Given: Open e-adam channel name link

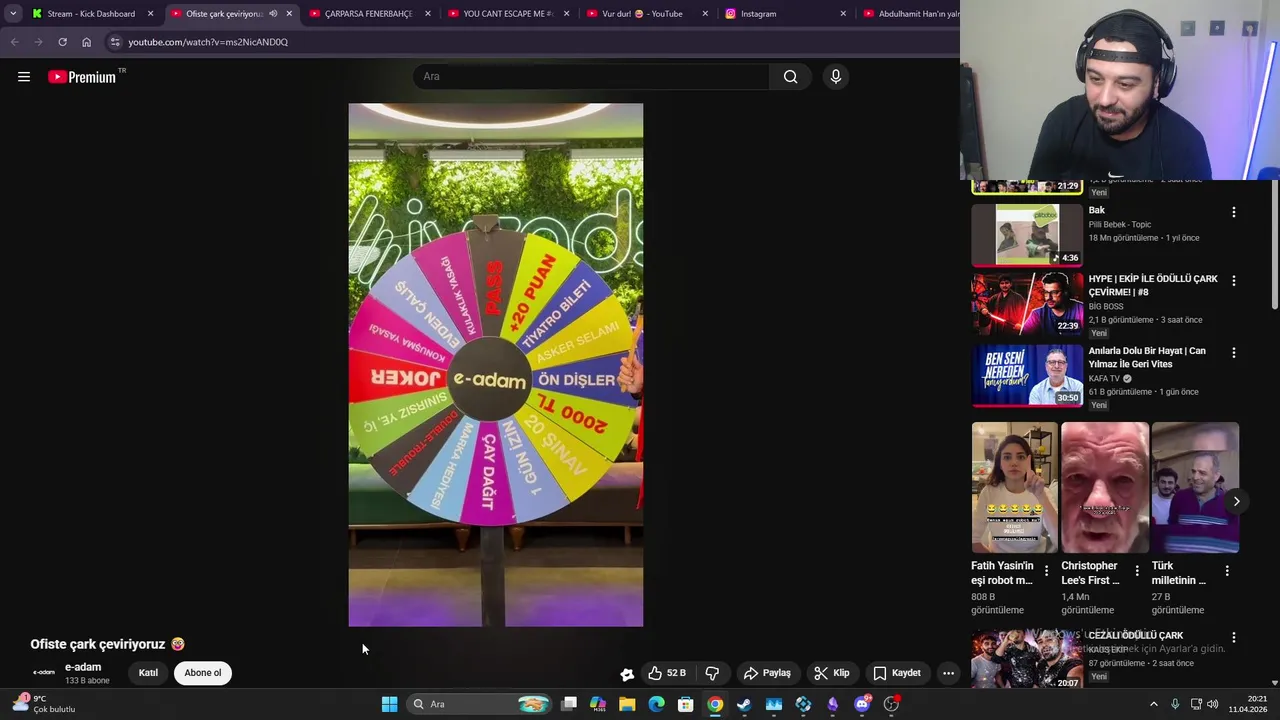Looking at the screenshot, I should [x=83, y=667].
